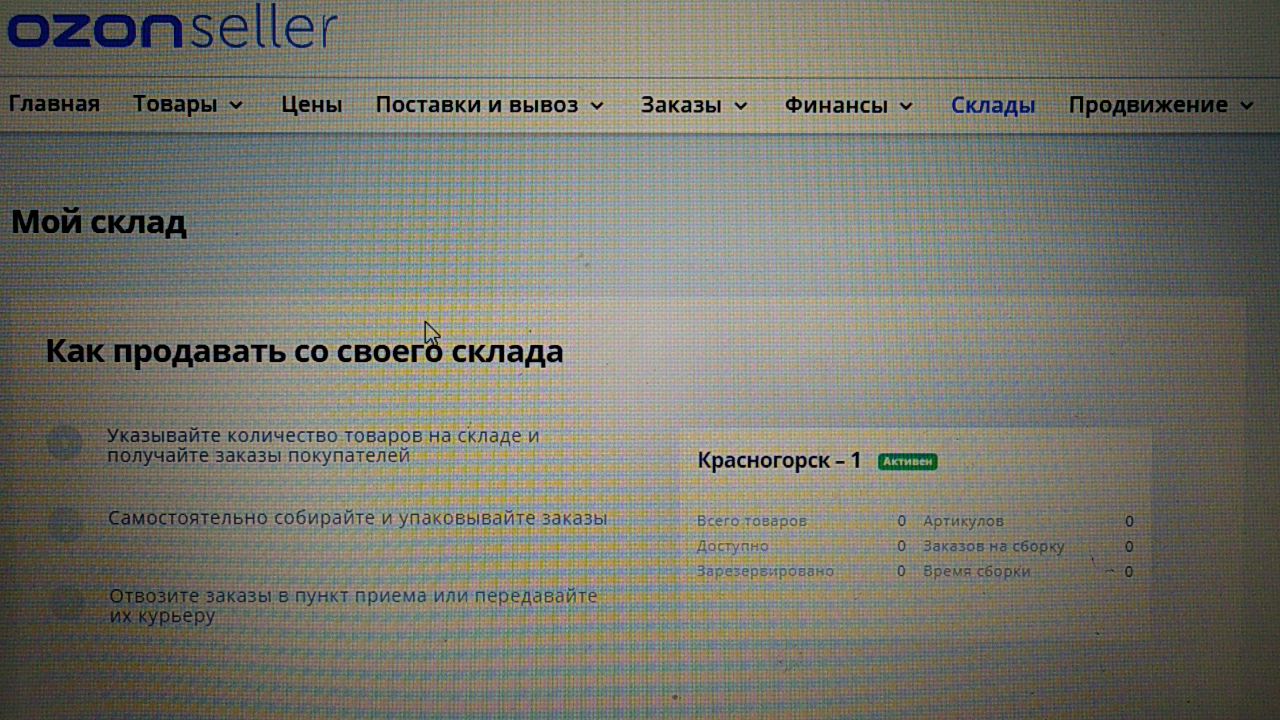Click the round icon beside Отвозите заказы
The height and width of the screenshot is (720, 1280).
pyautogui.click(x=66, y=603)
